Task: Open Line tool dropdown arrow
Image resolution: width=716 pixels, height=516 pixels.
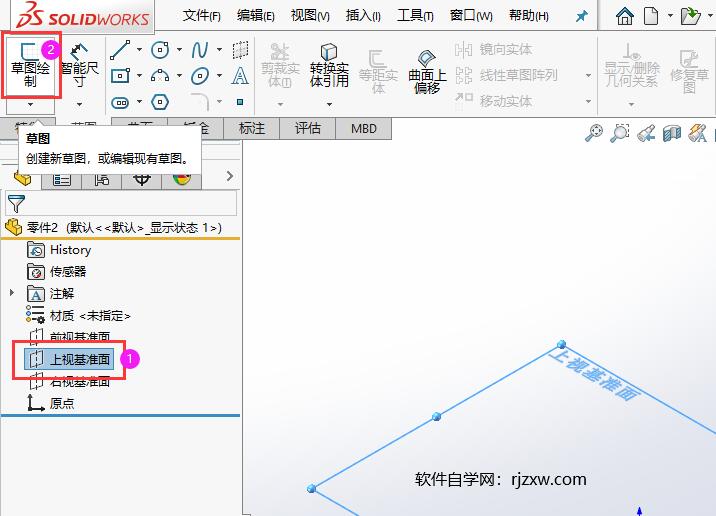Action: tap(139, 49)
